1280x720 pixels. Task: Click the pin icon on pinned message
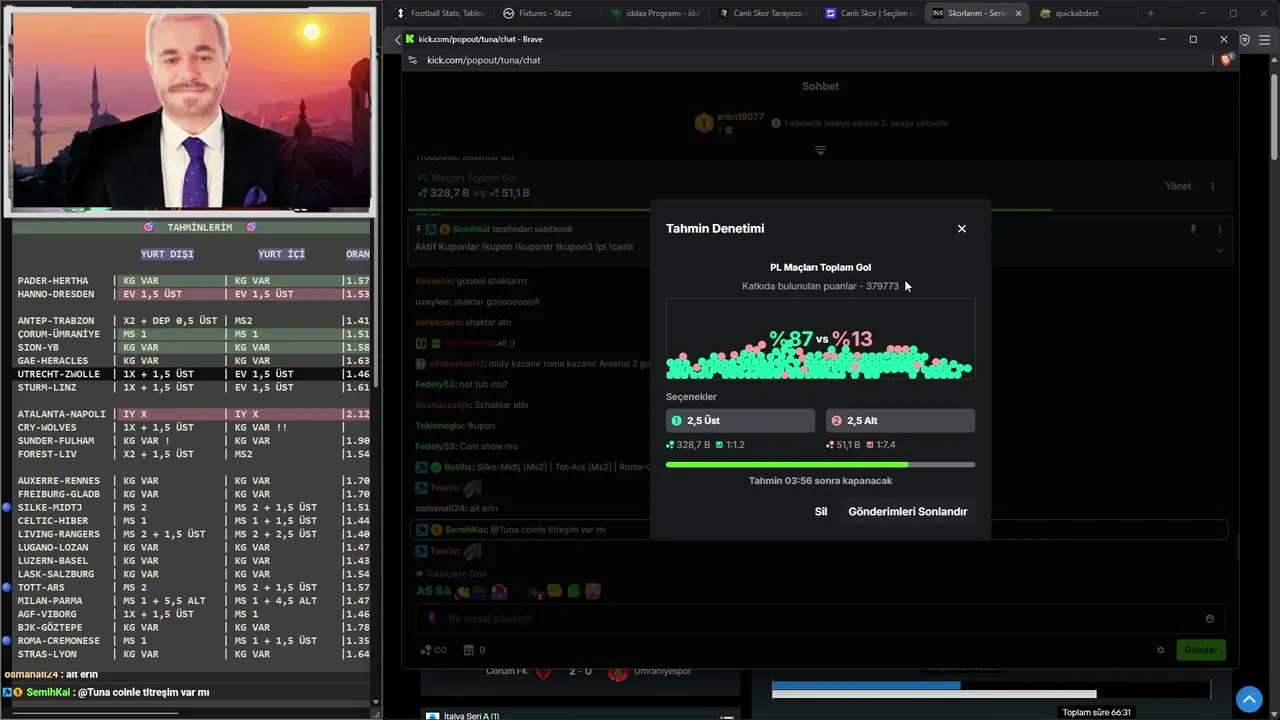(1193, 229)
